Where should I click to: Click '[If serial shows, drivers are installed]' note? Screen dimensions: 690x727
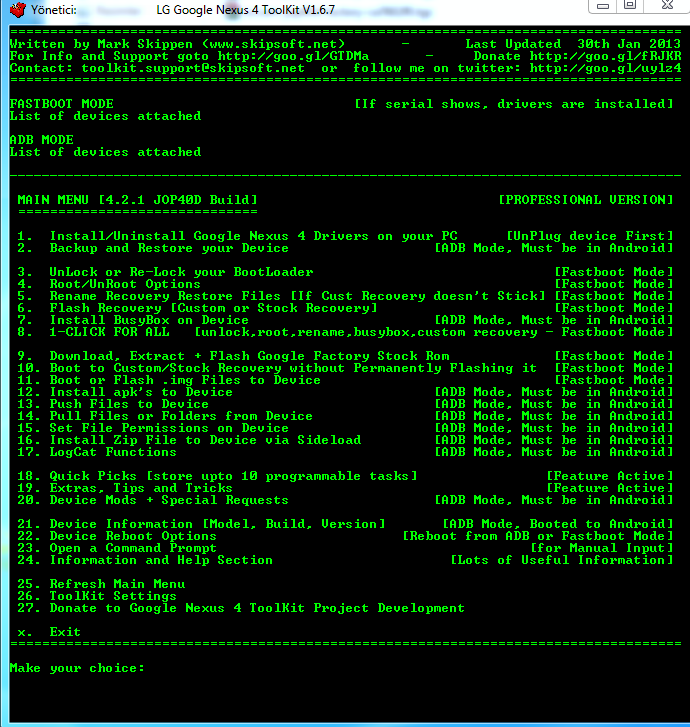(514, 104)
